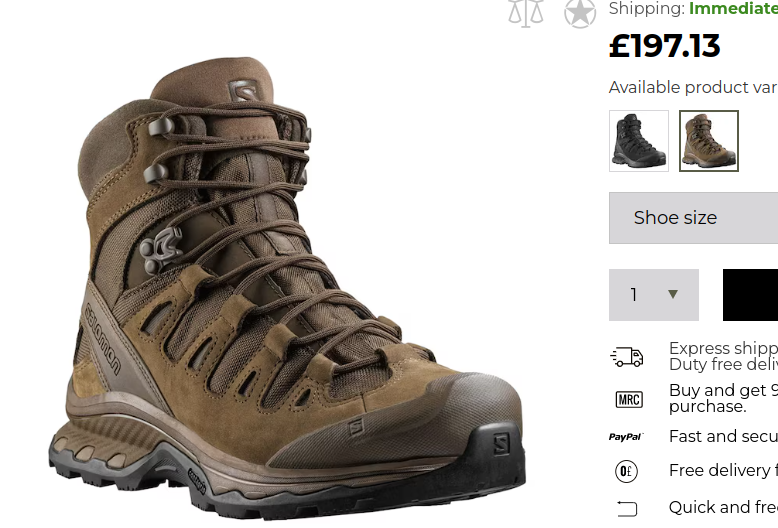This screenshot has width=778, height=528.
Task: Click the quantity dropdown triangle arrow
Action: (673, 294)
